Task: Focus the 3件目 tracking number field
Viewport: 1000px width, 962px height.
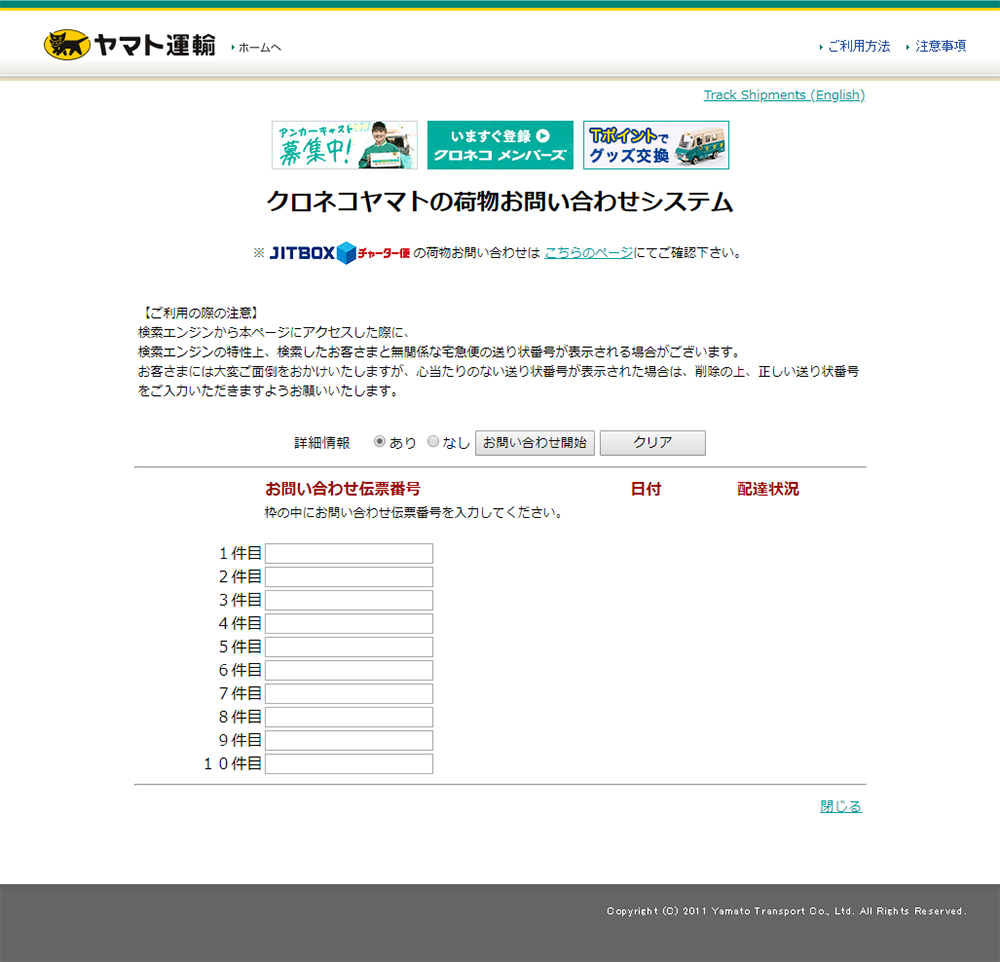Action: [349, 600]
